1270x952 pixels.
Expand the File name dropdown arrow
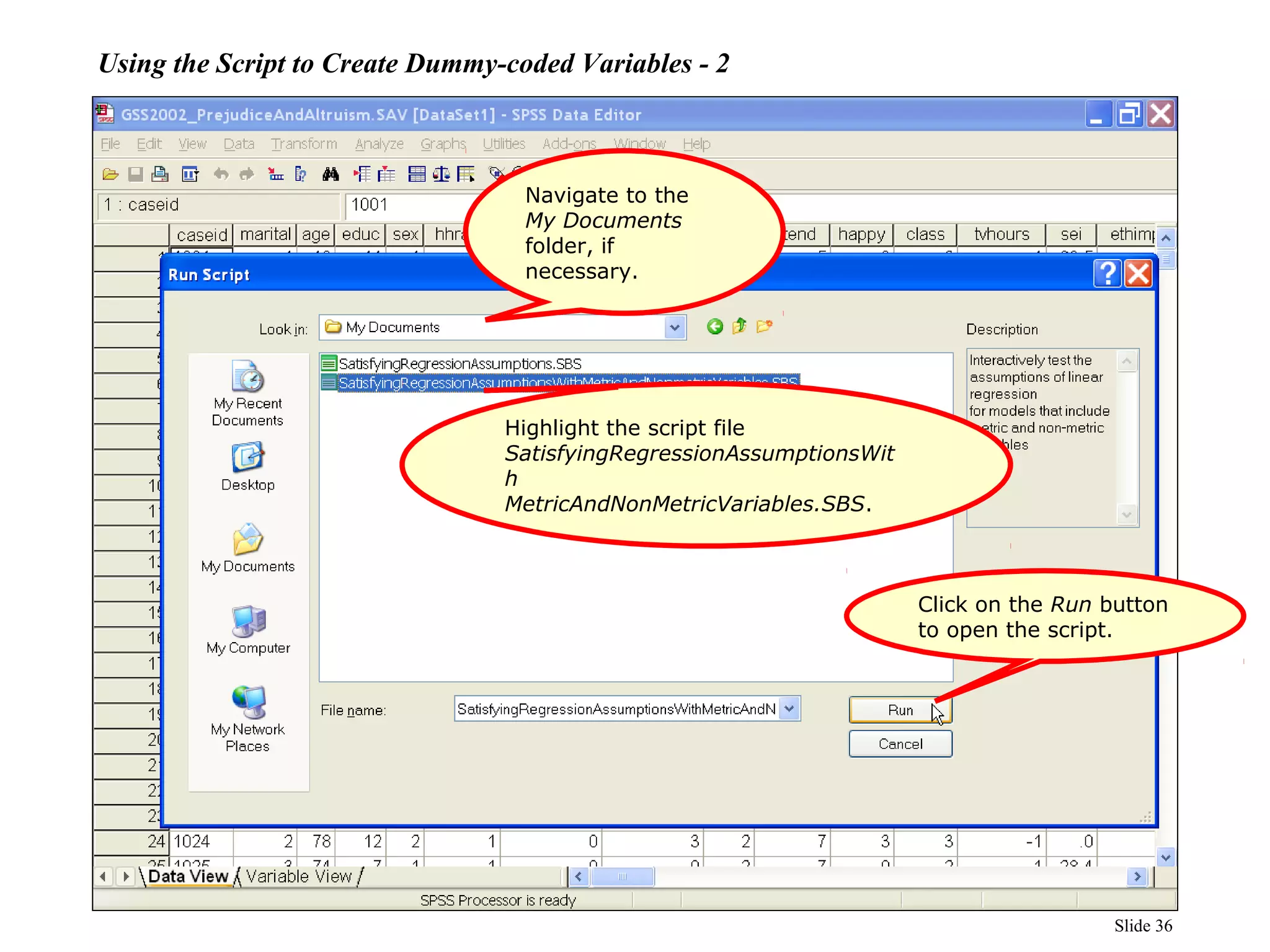pyautogui.click(x=789, y=708)
